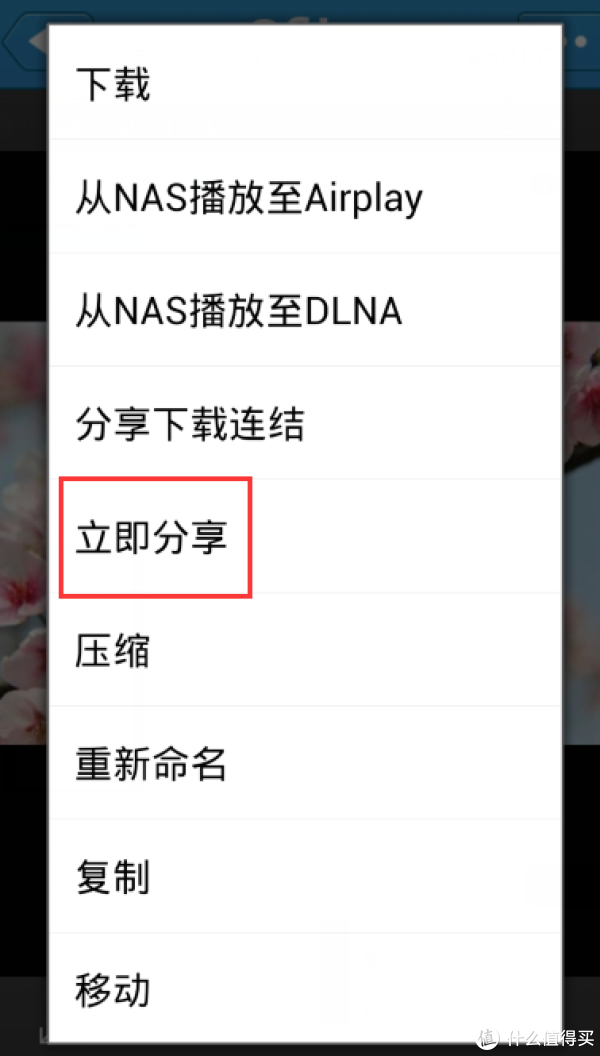
Task: Choose 从NAS播放至DLNA option
Action: 304,310
